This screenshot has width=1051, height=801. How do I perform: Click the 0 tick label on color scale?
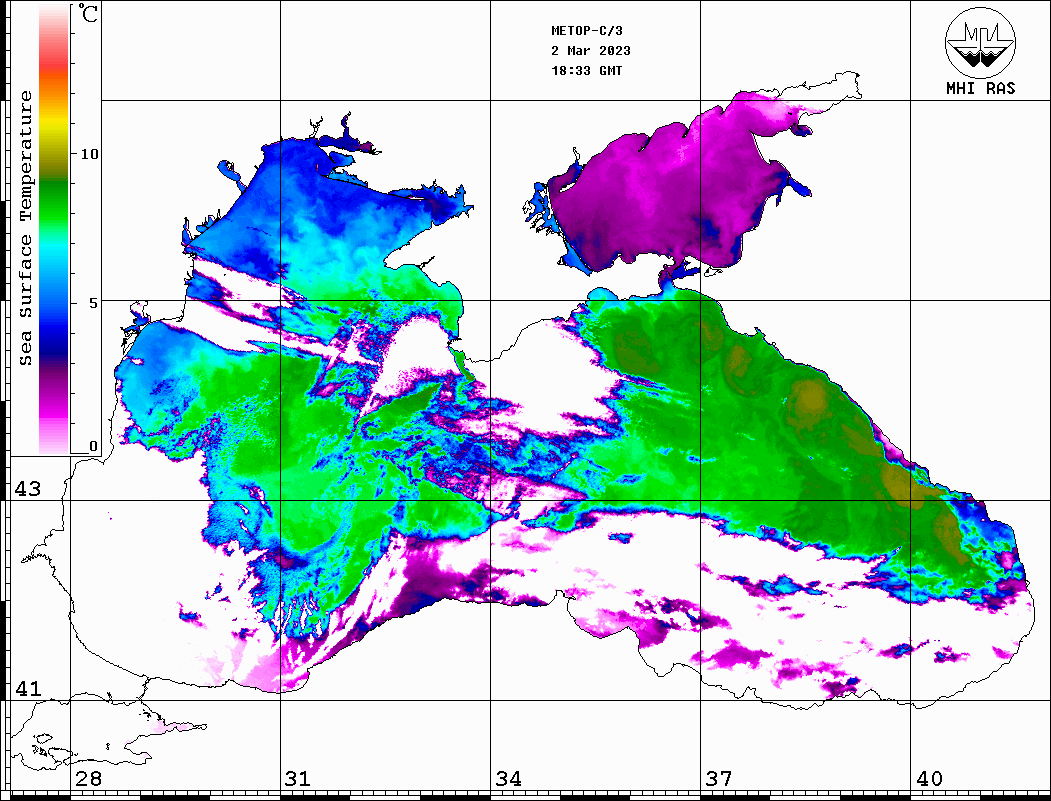click(x=93, y=446)
